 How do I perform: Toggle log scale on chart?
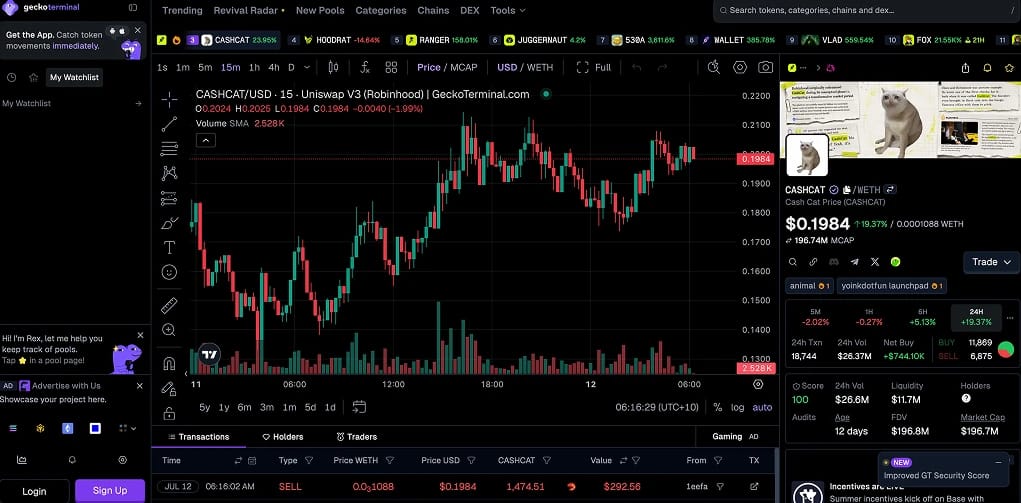[x=738, y=407]
